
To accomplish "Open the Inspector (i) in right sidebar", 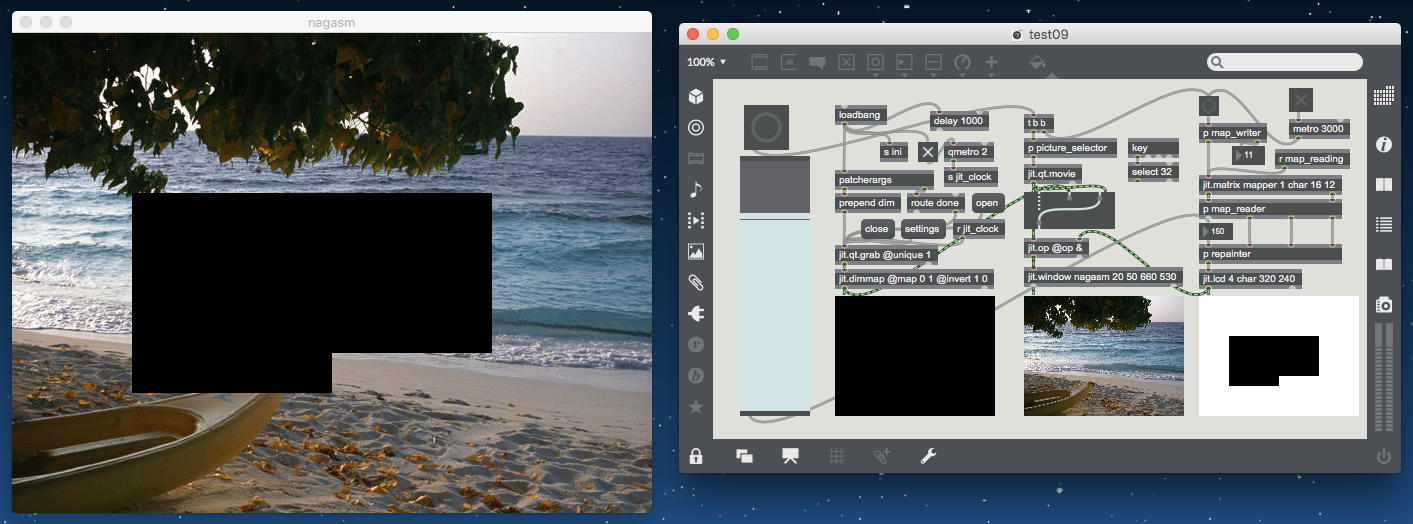I will tap(1384, 145).
